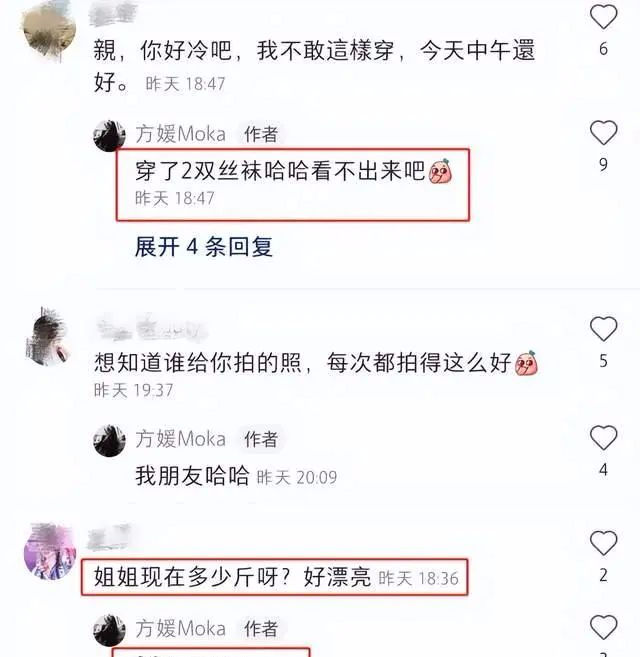Image resolution: width=640 pixels, height=657 pixels.
Task: Reply to '穿了2双丝袜哈哈看不出来吧' comment
Action: [280, 171]
